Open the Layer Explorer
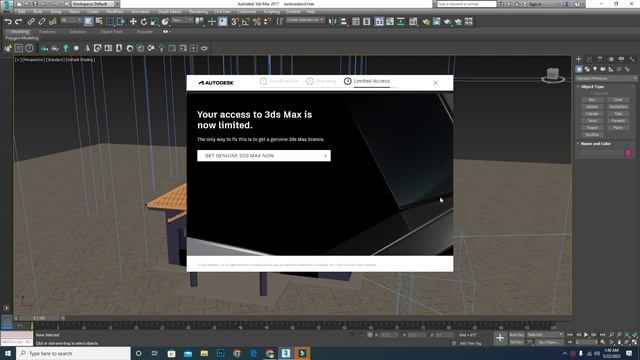Screen dimensions: 640x360 [367, 22]
